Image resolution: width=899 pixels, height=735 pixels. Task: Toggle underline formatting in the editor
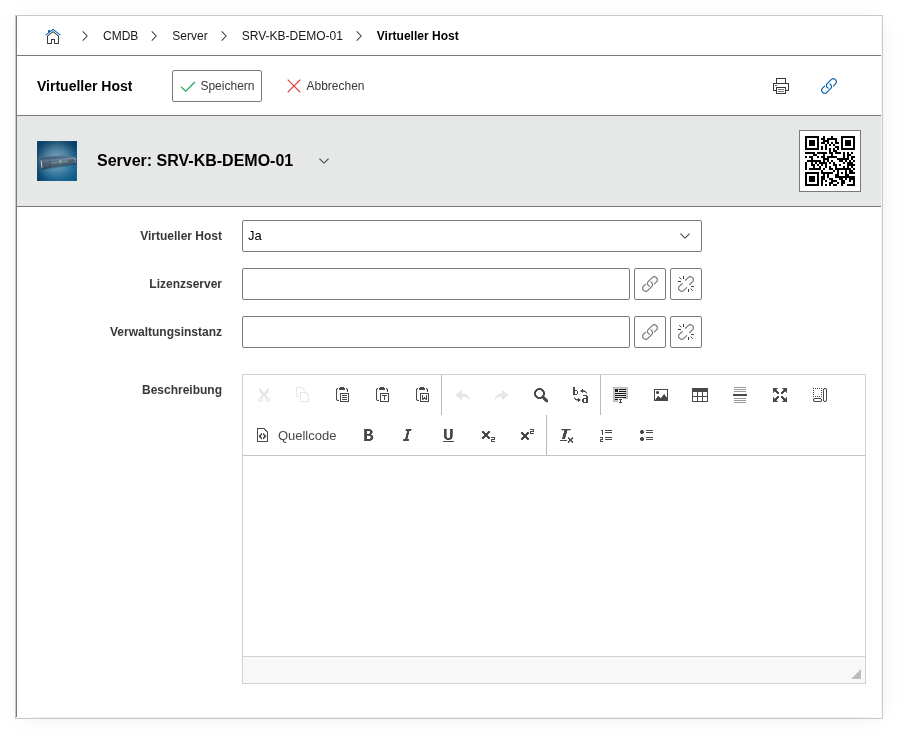(448, 435)
